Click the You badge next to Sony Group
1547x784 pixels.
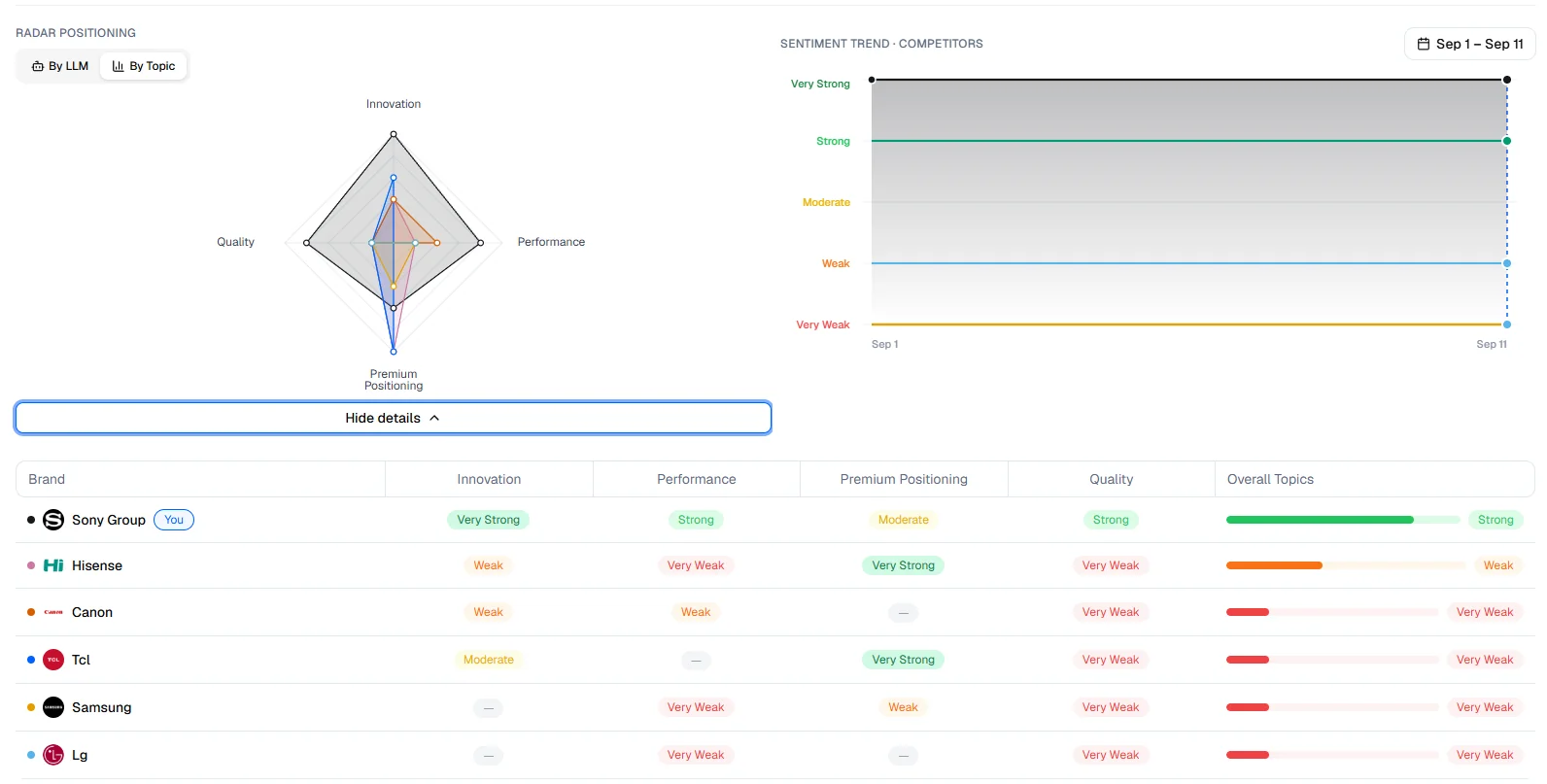[174, 520]
